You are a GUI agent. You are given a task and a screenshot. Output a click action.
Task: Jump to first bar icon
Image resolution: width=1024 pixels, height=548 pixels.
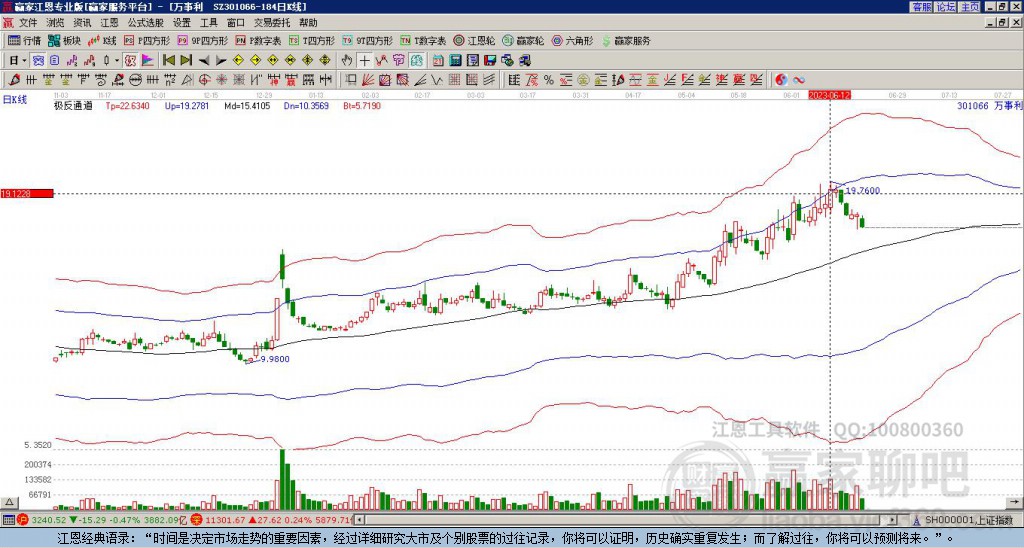168,61
